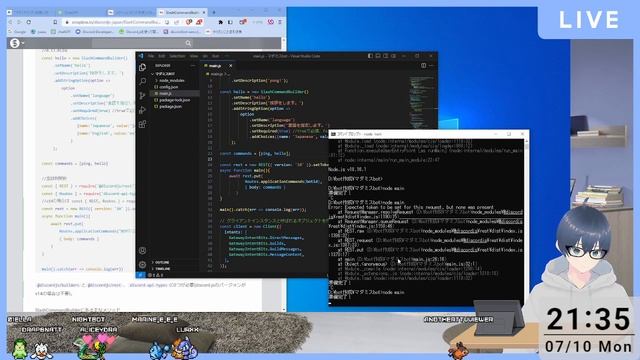
Task: Open the Discord.js bookmark
Action: point(139,31)
